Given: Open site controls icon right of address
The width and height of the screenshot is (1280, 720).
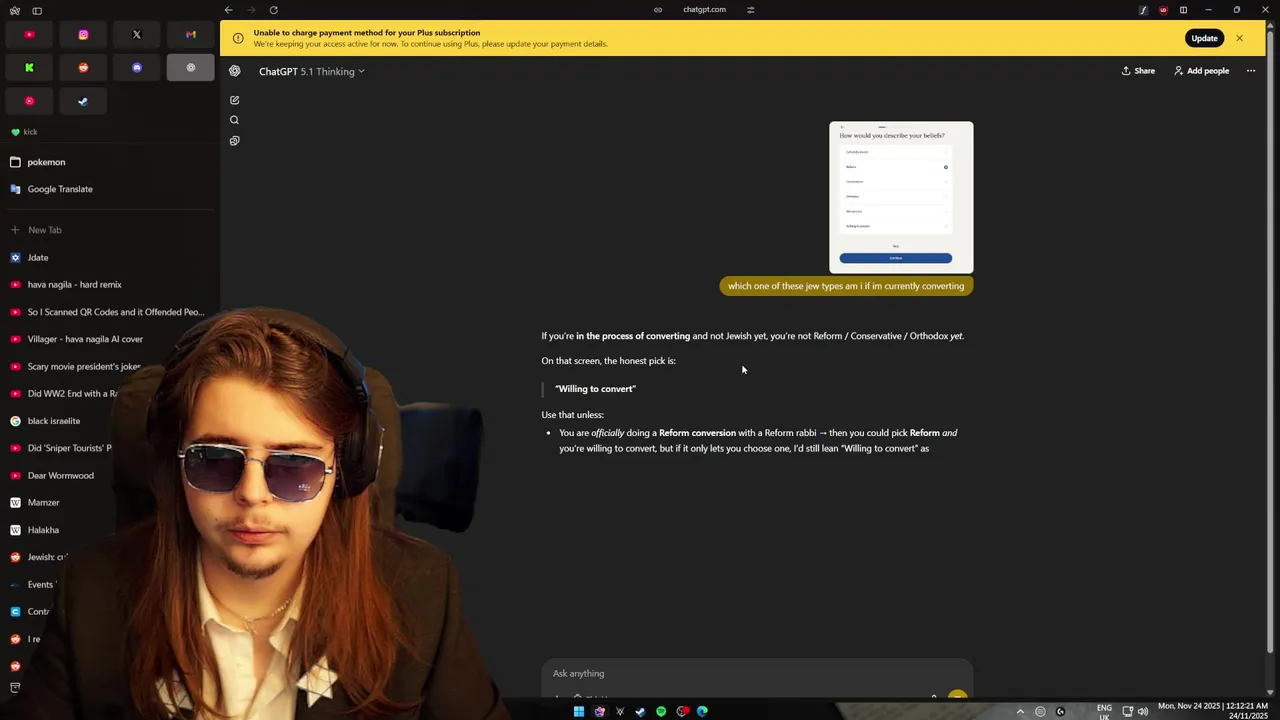Looking at the screenshot, I should tap(751, 10).
